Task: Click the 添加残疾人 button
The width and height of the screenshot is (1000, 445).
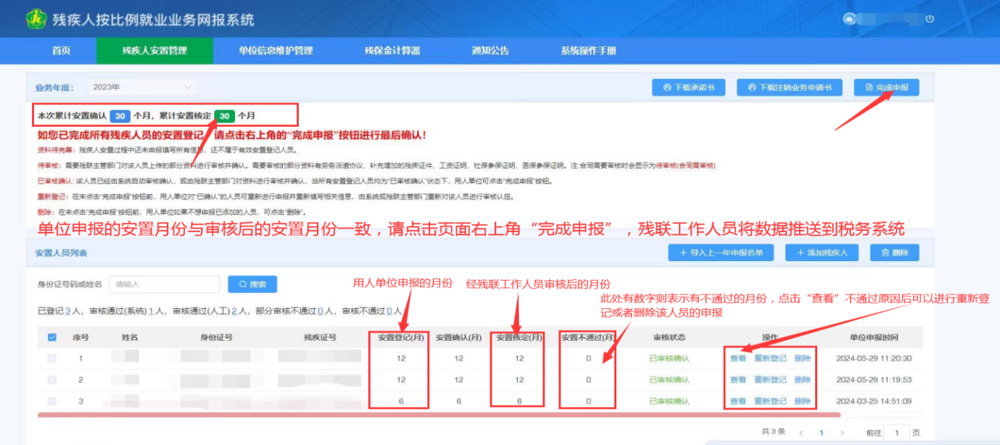Action: coord(821,252)
